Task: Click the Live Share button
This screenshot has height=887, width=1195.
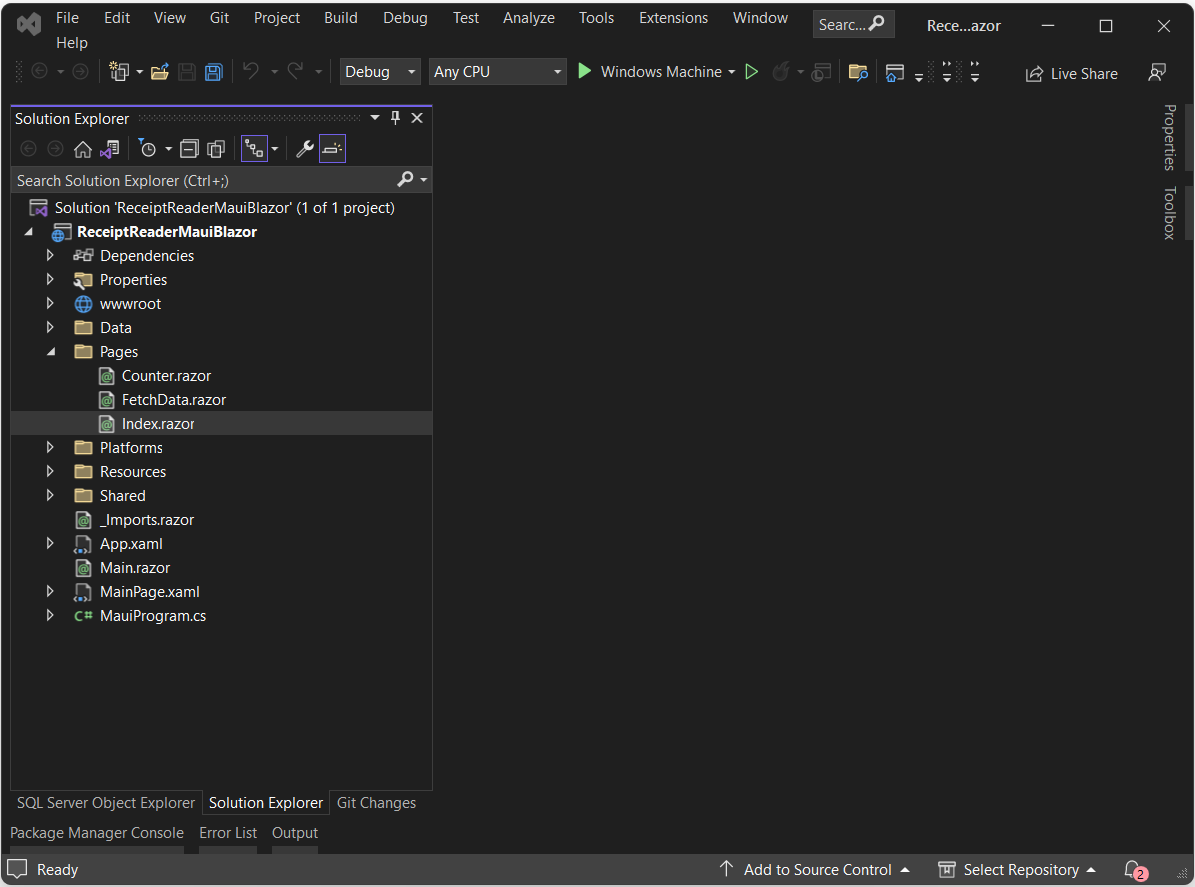Action: click(1072, 74)
